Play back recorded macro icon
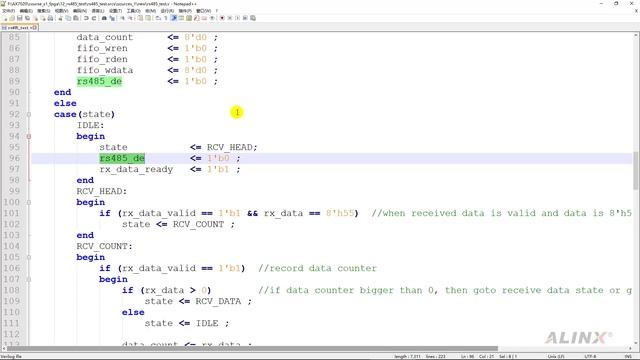Viewport: 640px width, 360px height. pos(237,18)
